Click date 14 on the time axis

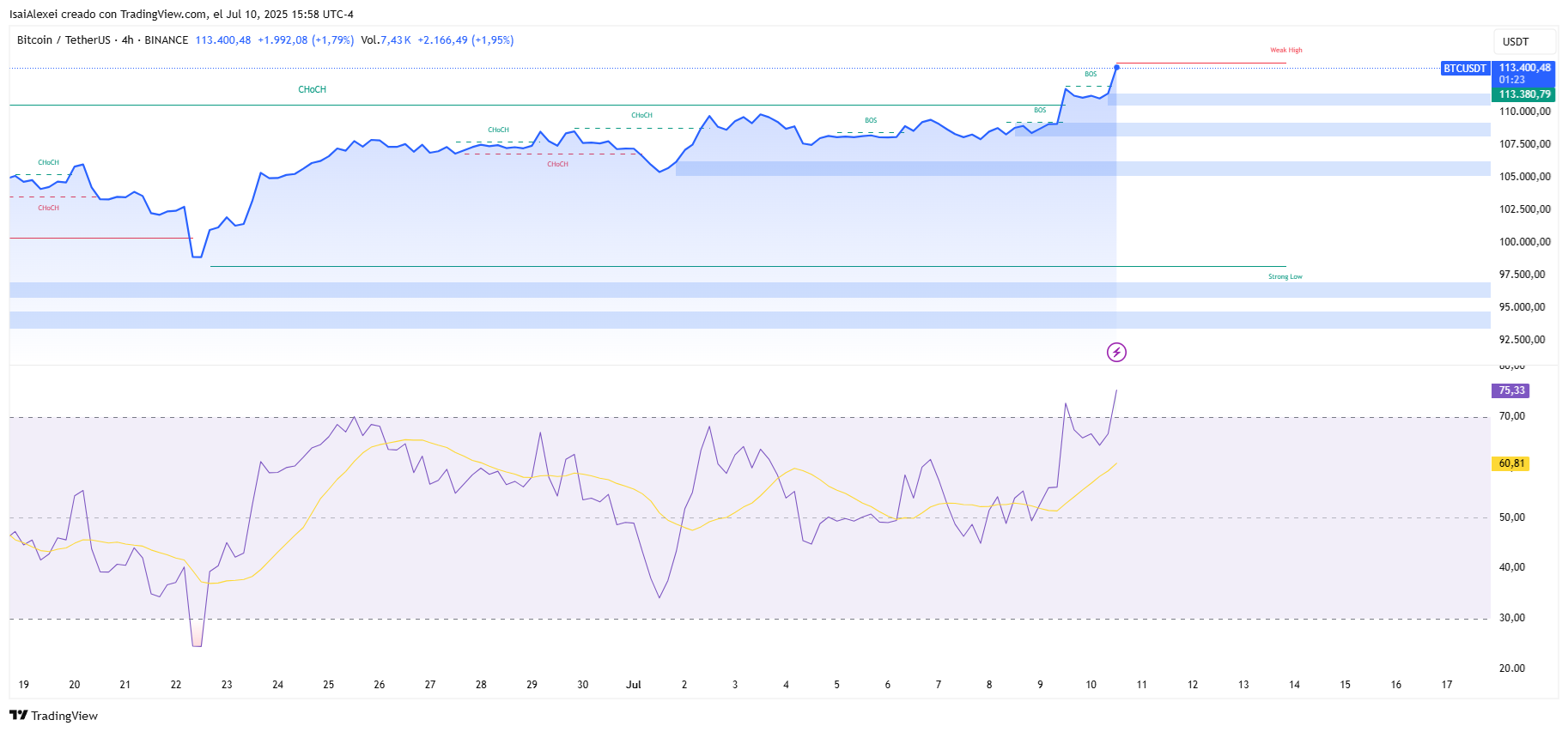pos(1294,685)
